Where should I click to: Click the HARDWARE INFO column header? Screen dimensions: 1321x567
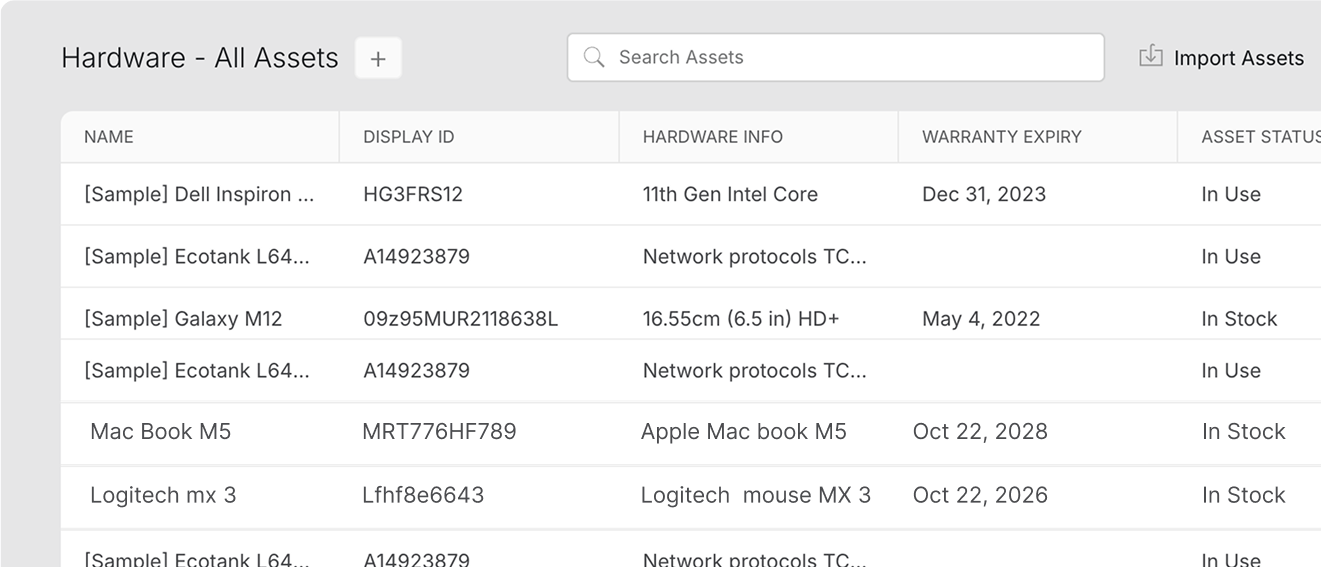(712, 137)
